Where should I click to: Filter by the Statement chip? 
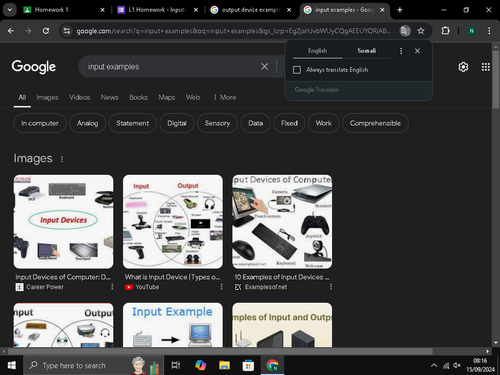coord(133,123)
